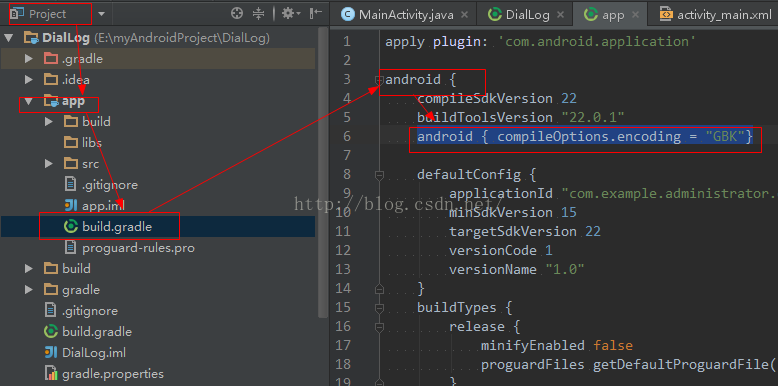The width and height of the screenshot is (778, 386).
Task: Close the MainActivity.java tab
Action: click(x=464, y=14)
